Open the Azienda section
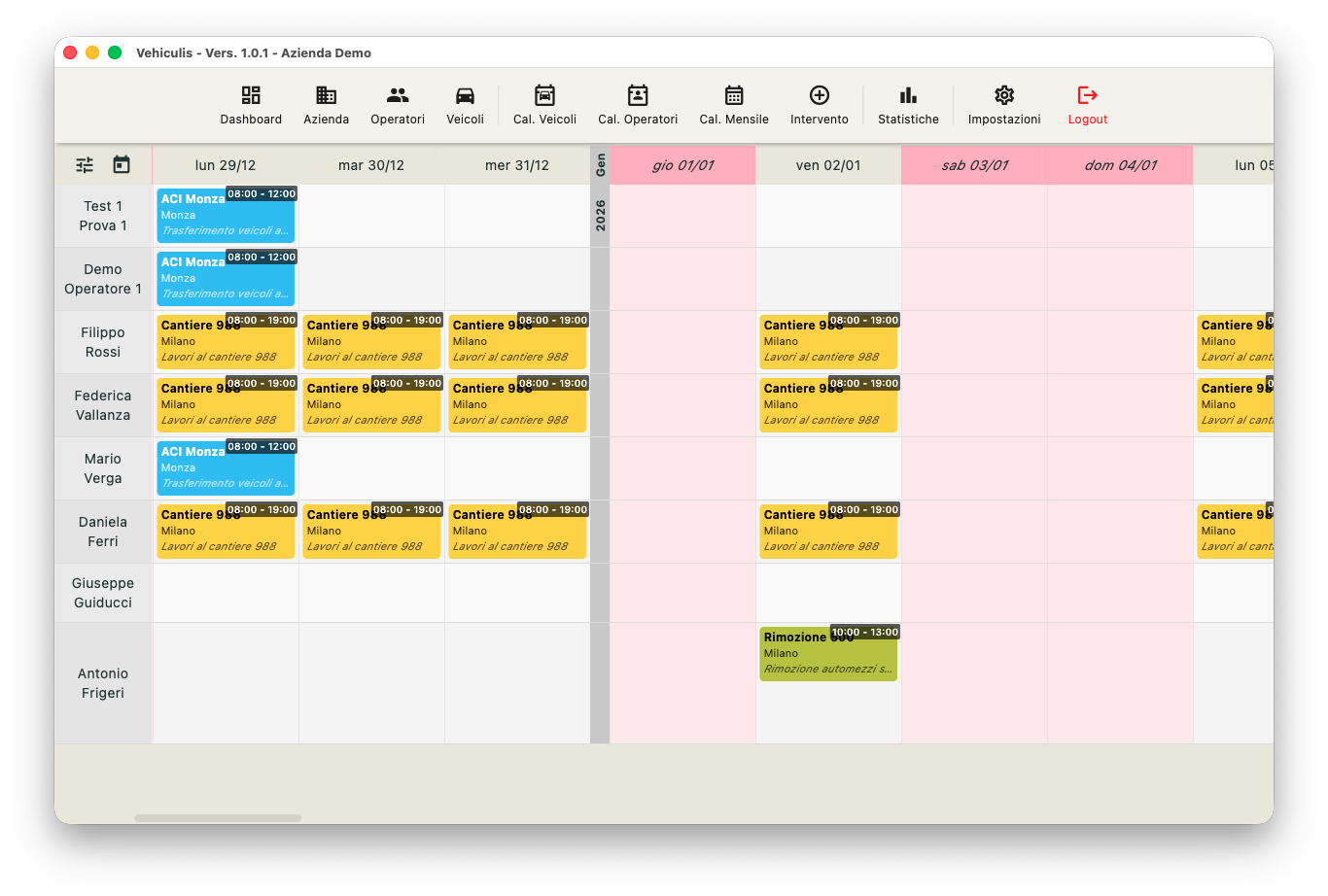This screenshot has width=1328, height=896. tap(326, 105)
